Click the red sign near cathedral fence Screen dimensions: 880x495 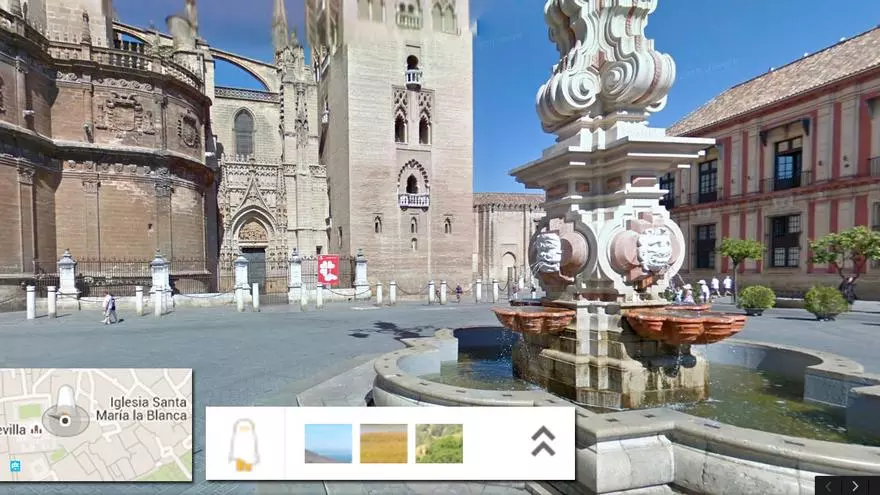tap(328, 268)
